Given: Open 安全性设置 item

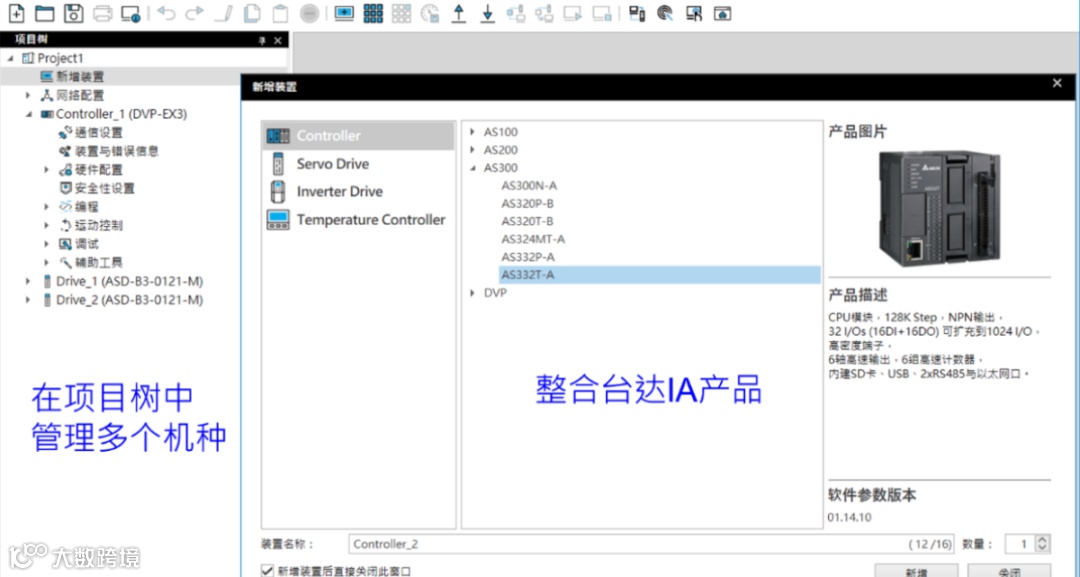Looking at the screenshot, I should coord(96,188).
